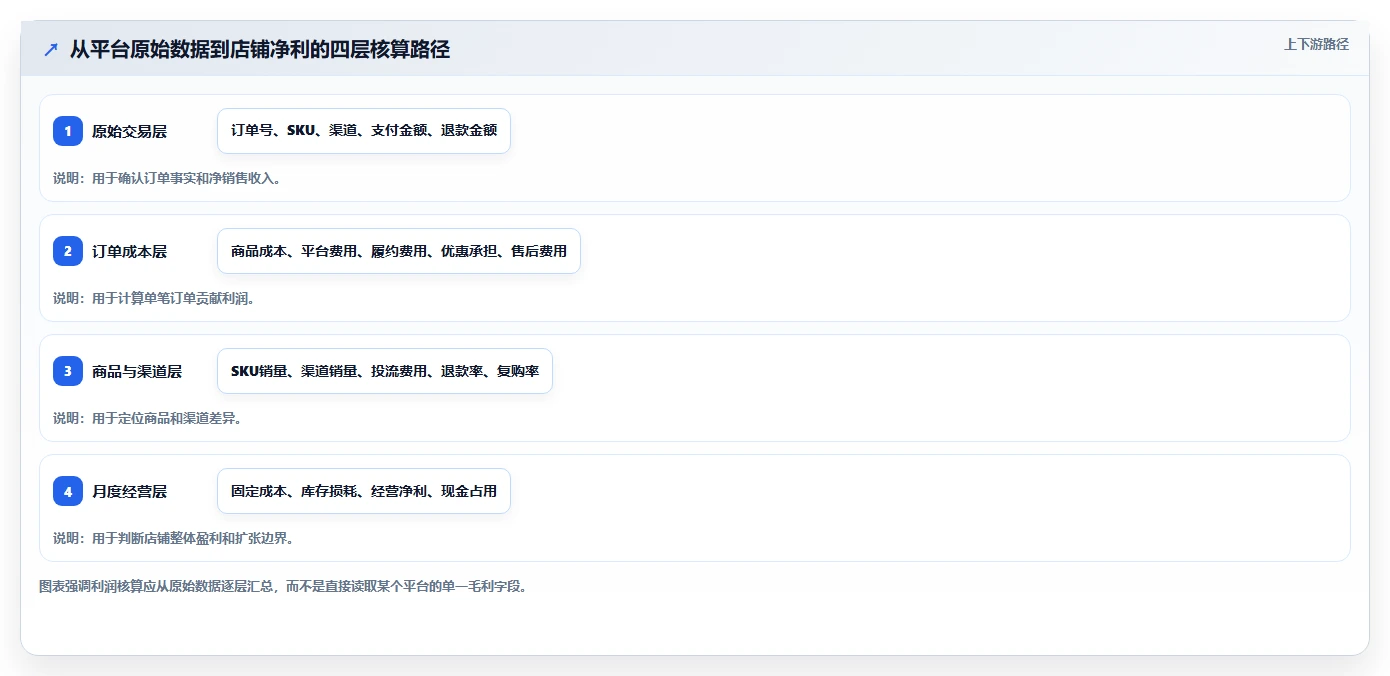Click the arrow icon beside the chart title
Viewport: 1390px width, 676px height.
coord(51,49)
